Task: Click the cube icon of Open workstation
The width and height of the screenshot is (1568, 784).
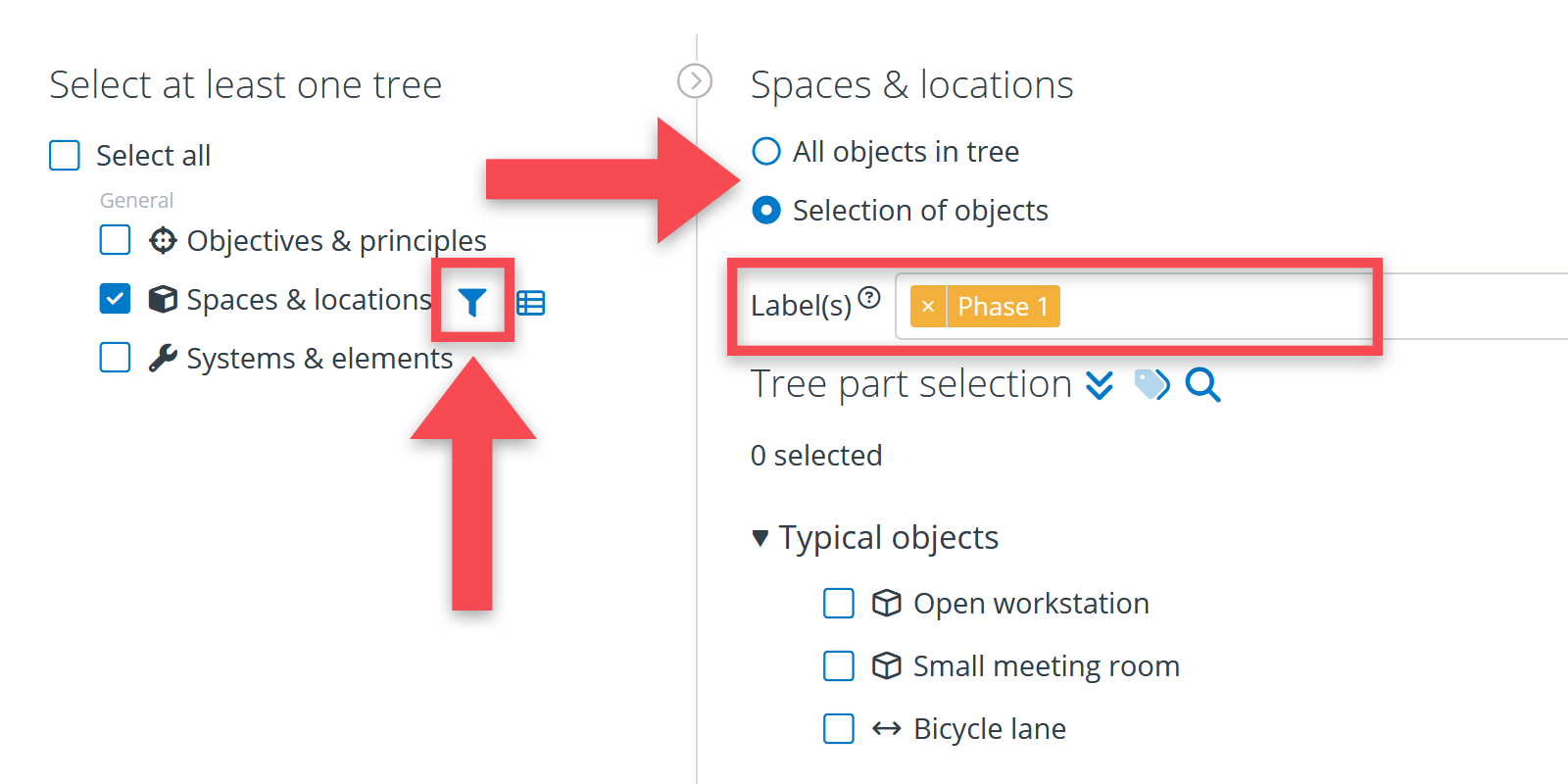Action: tap(886, 603)
